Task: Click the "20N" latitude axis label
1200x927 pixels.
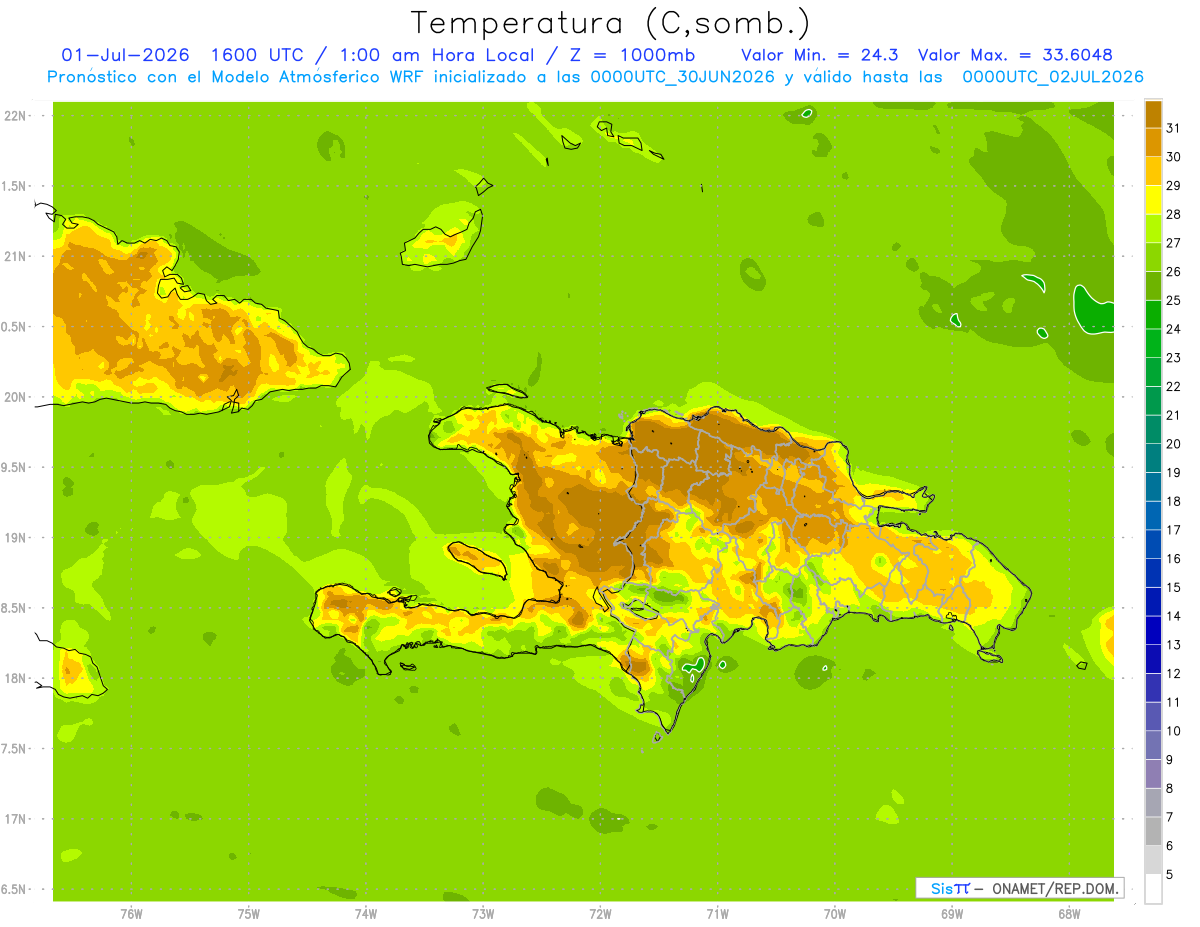Action: 14,397
